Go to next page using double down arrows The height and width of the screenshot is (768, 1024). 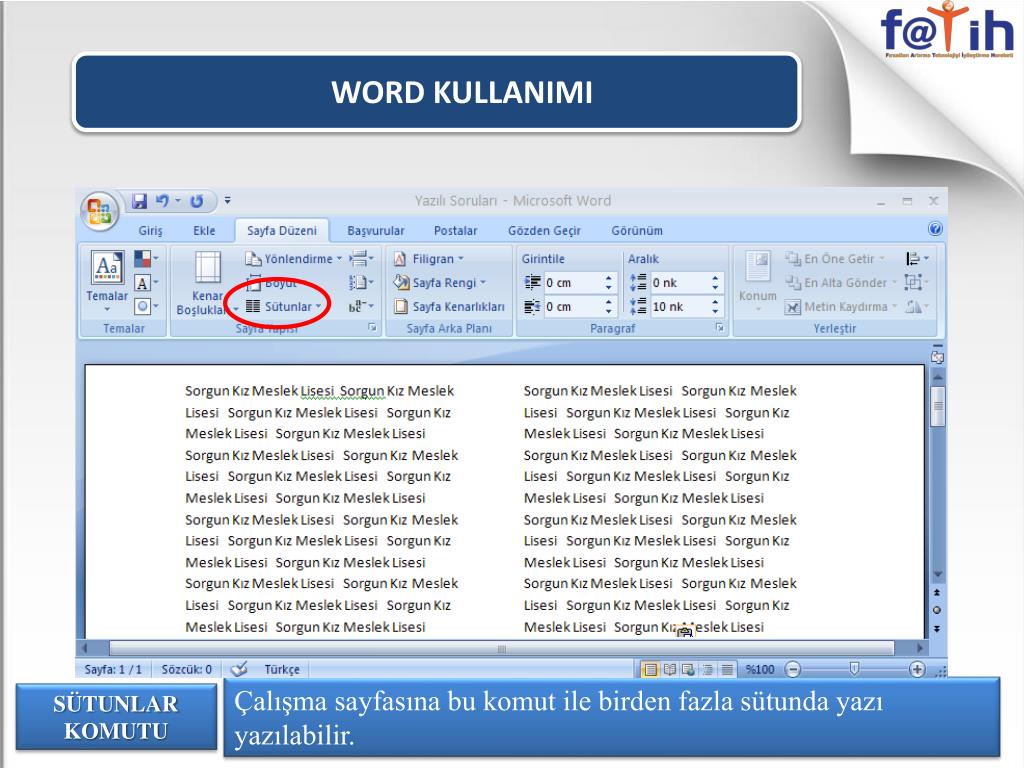[x=937, y=628]
